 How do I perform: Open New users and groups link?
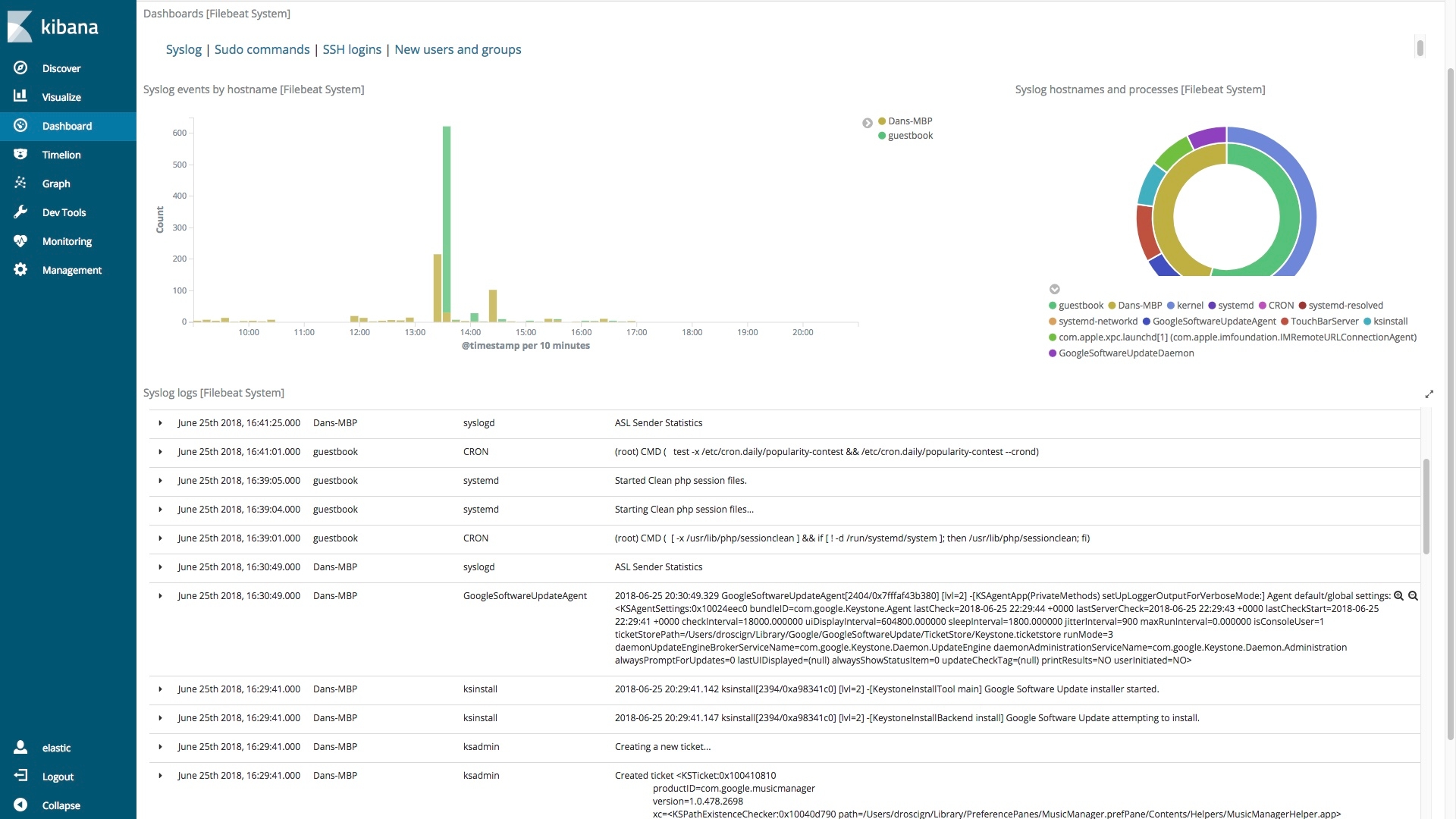458,49
